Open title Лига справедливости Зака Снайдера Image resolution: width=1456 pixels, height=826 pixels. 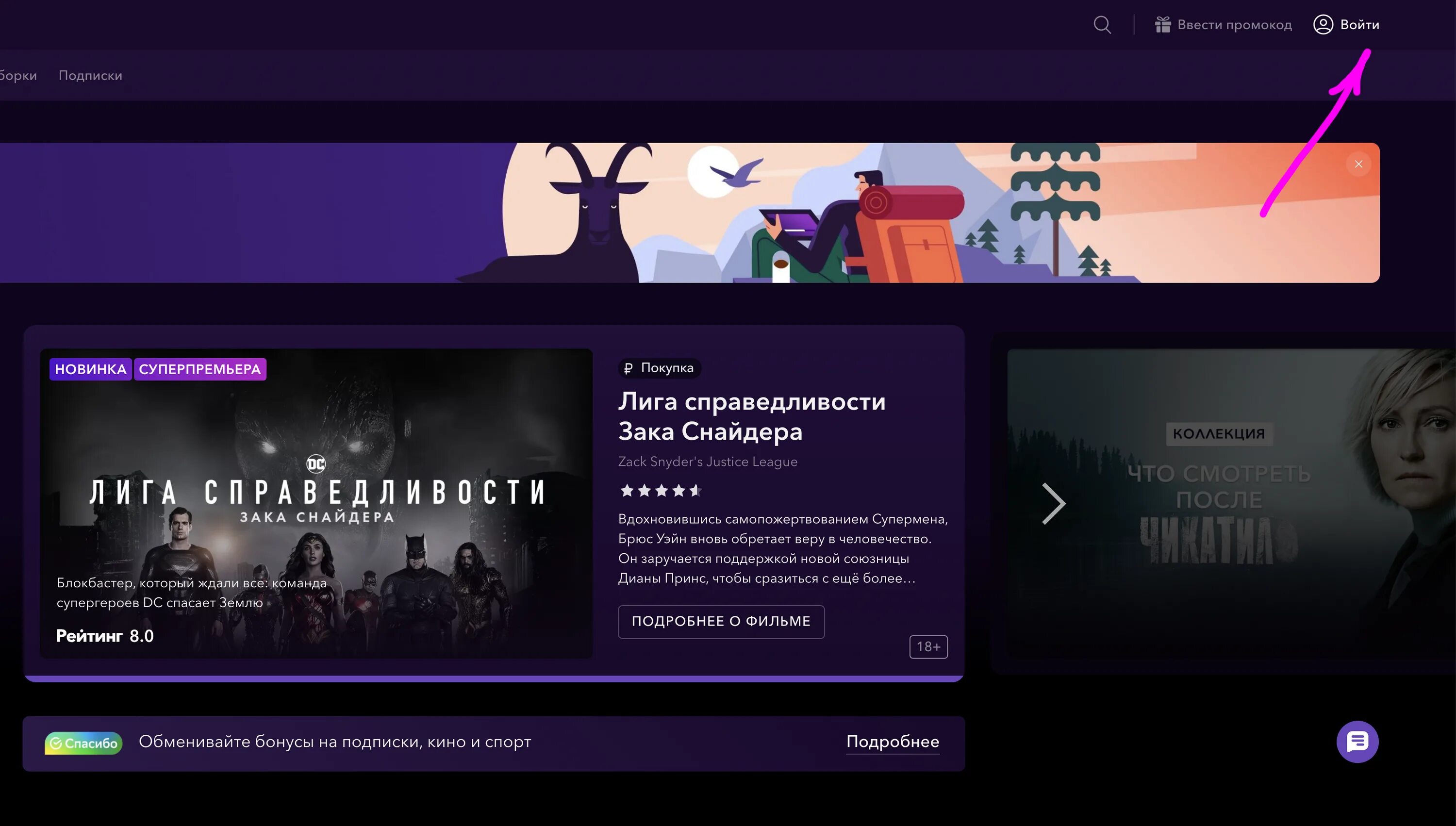click(752, 416)
